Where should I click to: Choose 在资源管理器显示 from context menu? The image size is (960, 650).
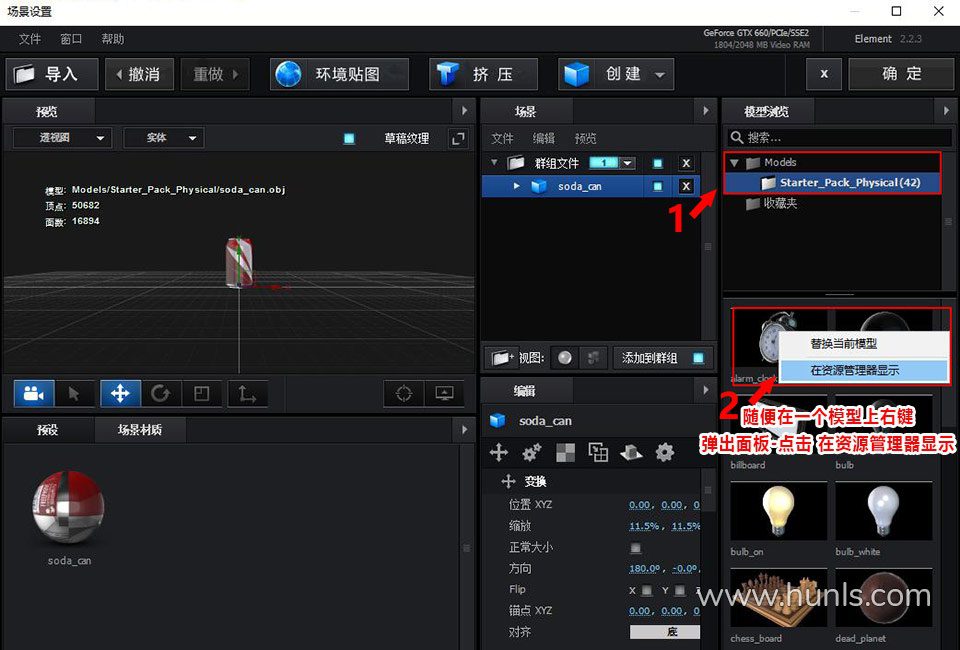point(854,370)
